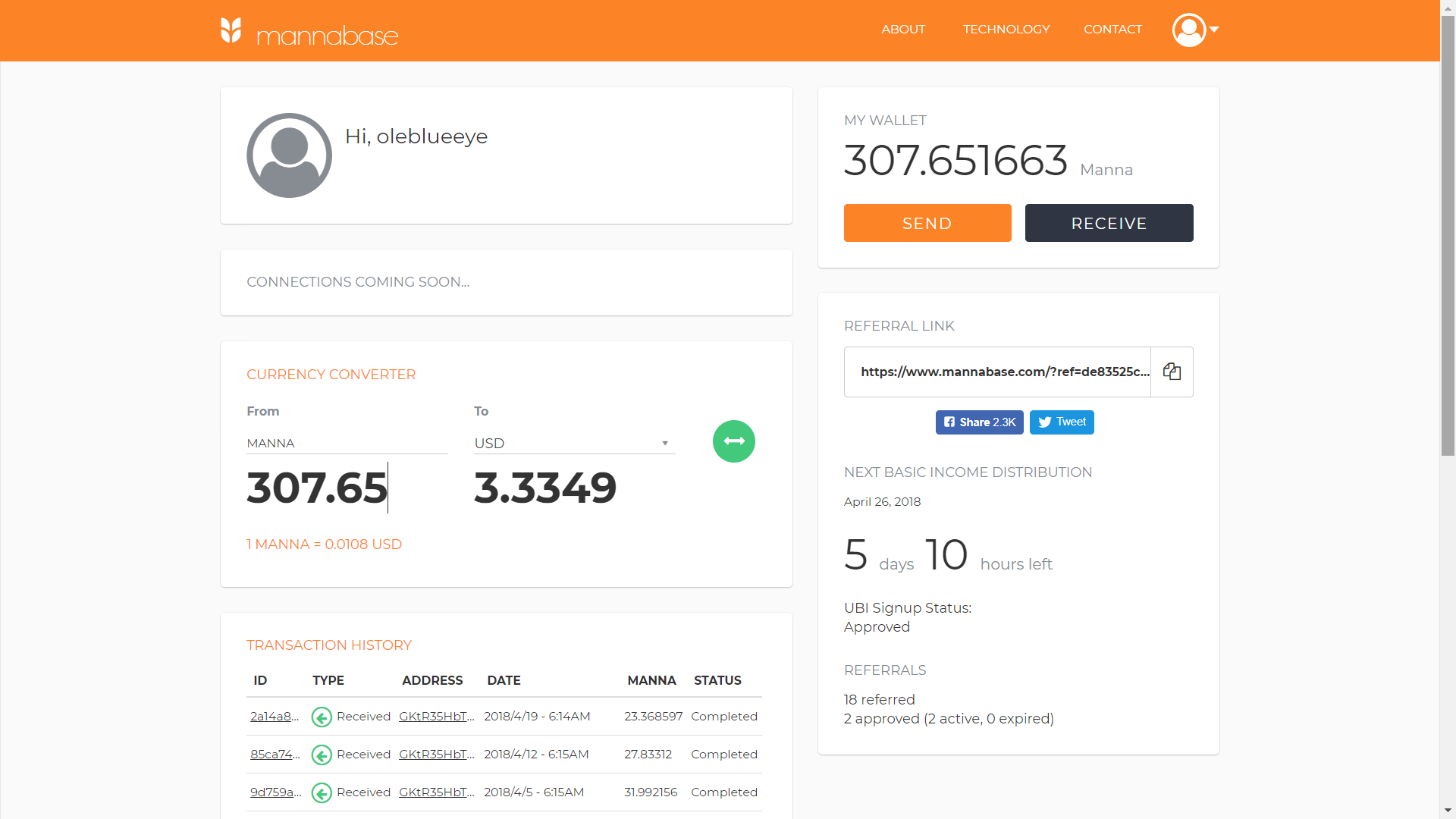This screenshot has height=819, width=1456.
Task: Click the address link in the 2018/4/19 row
Action: pos(437,717)
